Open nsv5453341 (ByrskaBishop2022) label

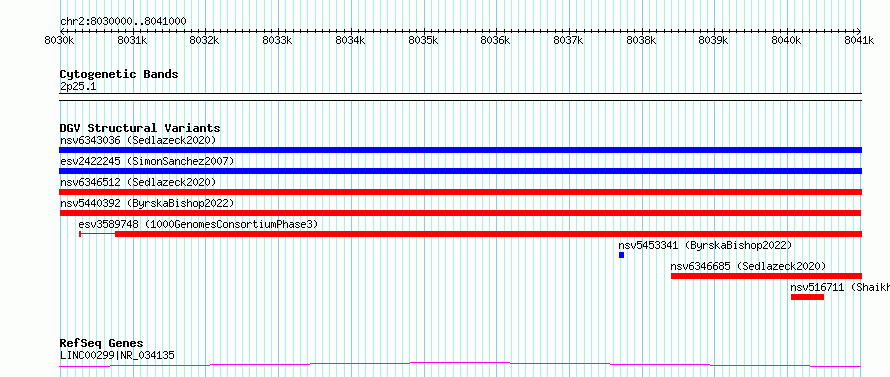pyautogui.click(x=705, y=245)
